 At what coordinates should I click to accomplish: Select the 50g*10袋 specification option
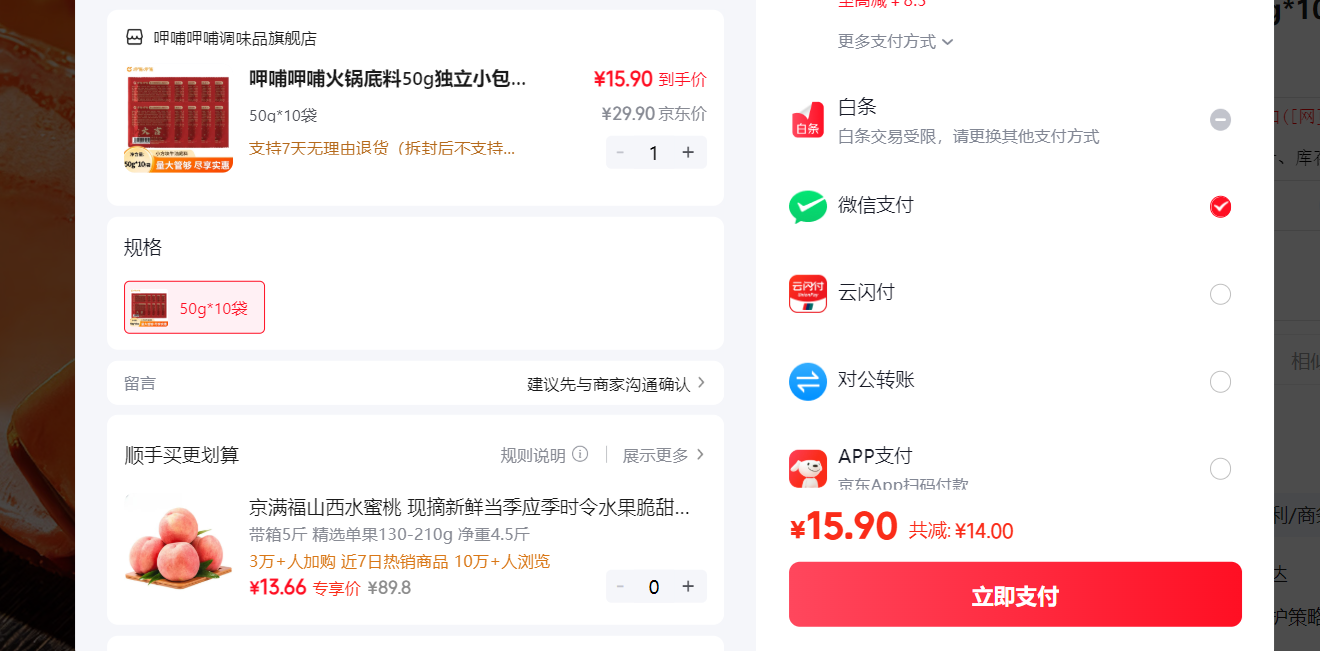[194, 307]
